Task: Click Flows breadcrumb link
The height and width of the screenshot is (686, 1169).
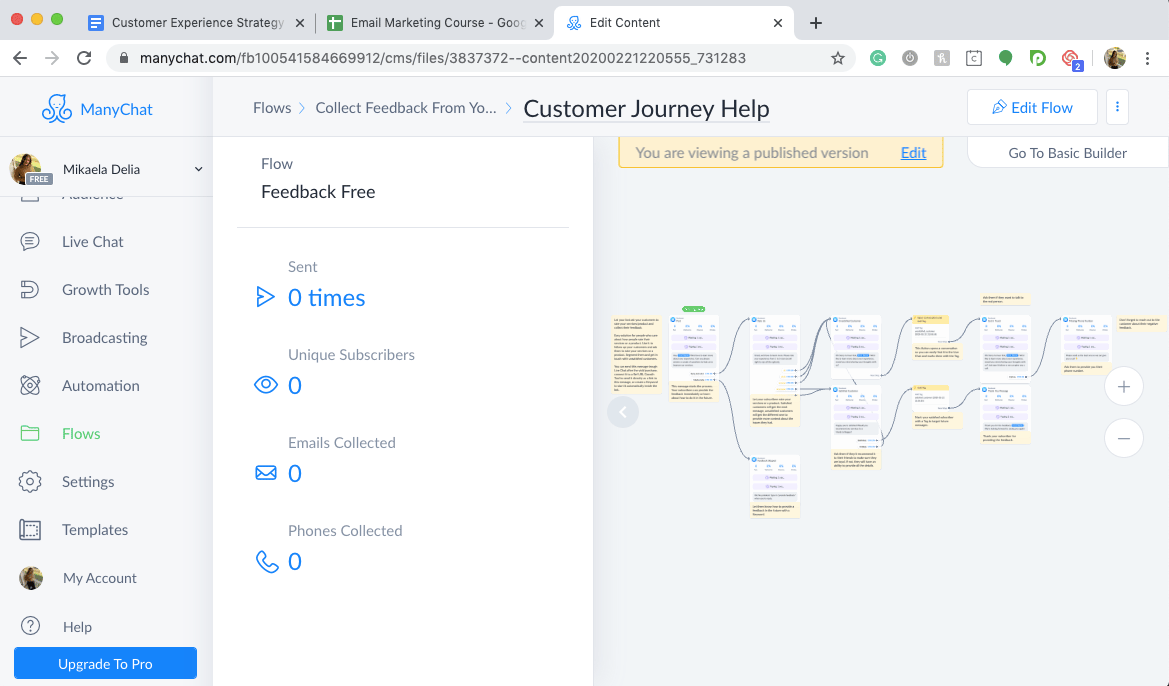Action: point(272,108)
